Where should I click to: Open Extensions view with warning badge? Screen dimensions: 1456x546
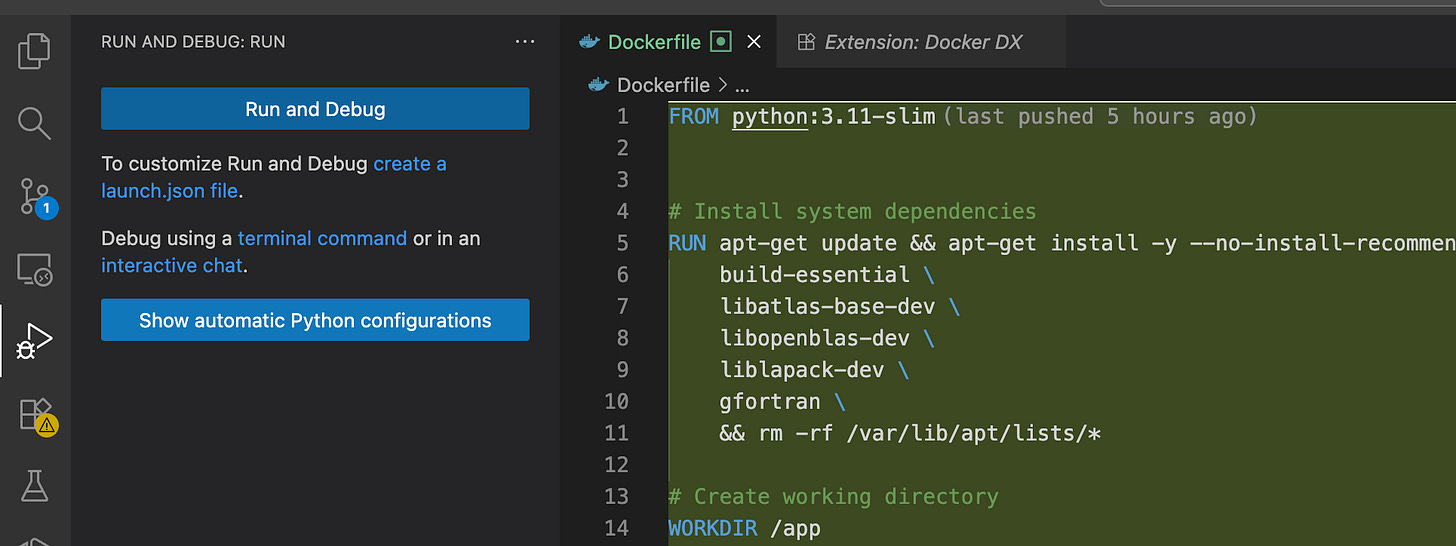pyautogui.click(x=36, y=414)
